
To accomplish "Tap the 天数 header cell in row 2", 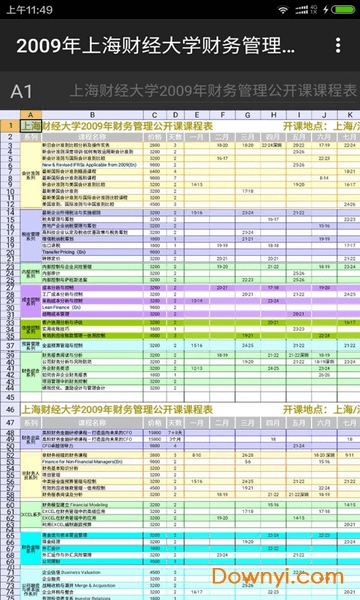I will (x=175, y=137).
